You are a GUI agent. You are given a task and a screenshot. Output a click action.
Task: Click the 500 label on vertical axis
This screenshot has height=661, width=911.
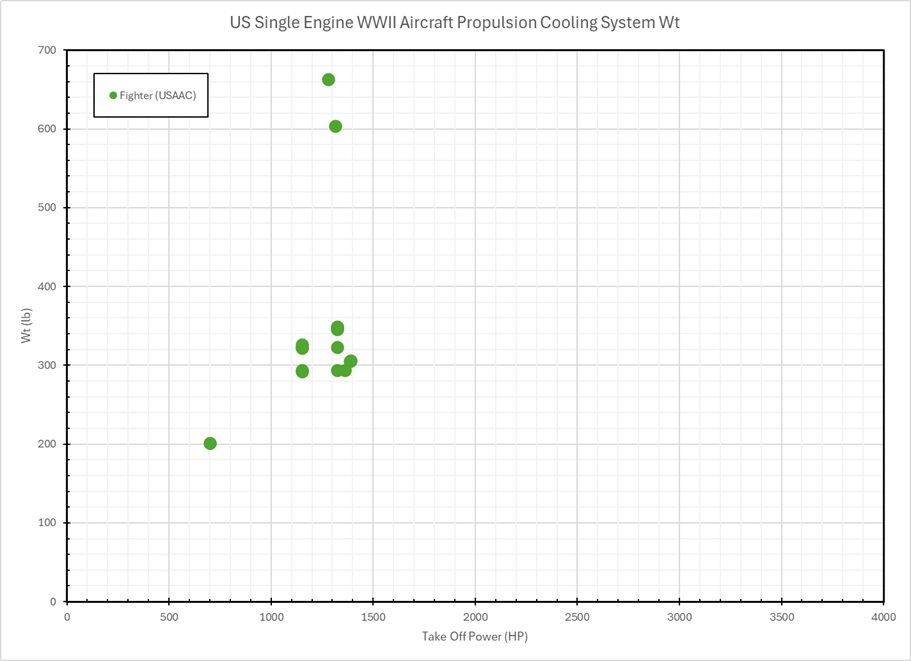point(46,208)
